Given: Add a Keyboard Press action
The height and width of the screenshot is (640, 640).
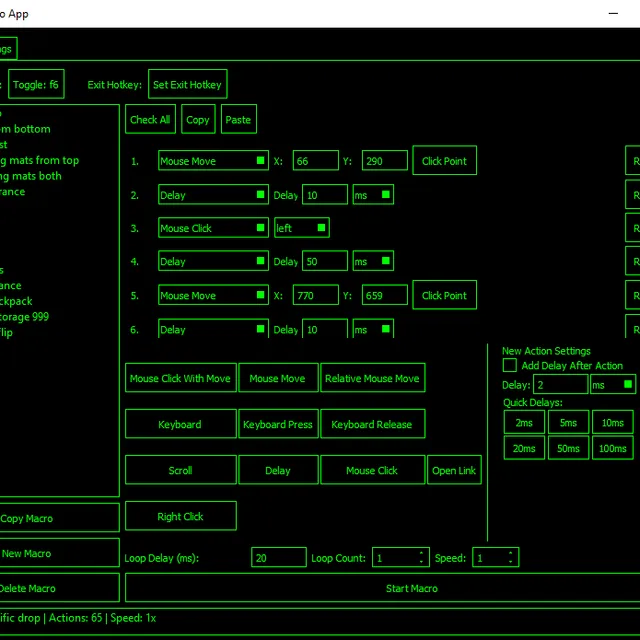Looking at the screenshot, I should click(x=278, y=424).
